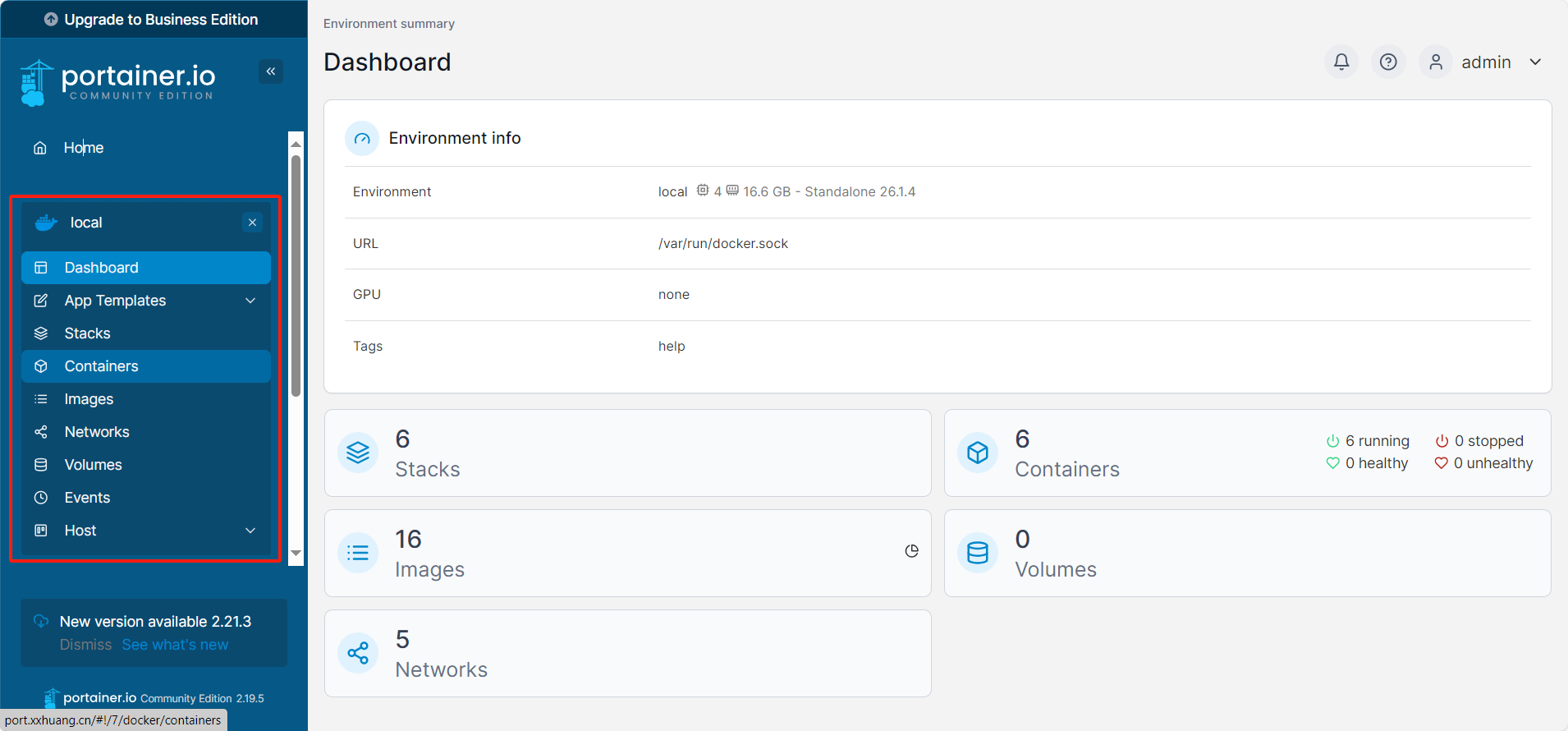Viewport: 1568px width, 731px height.
Task: Click the pie chart icon on Images tile
Action: tap(911, 551)
